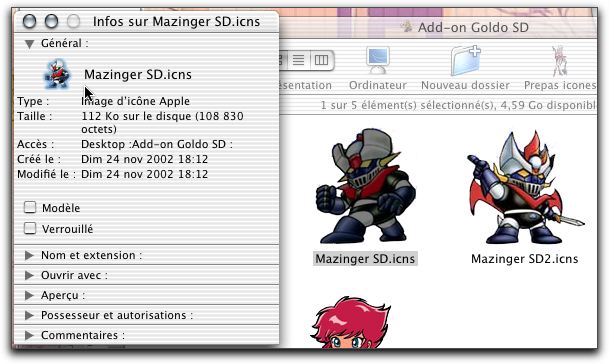
Task: Select the Mazinger SD2.icns file icon
Action: point(525,187)
